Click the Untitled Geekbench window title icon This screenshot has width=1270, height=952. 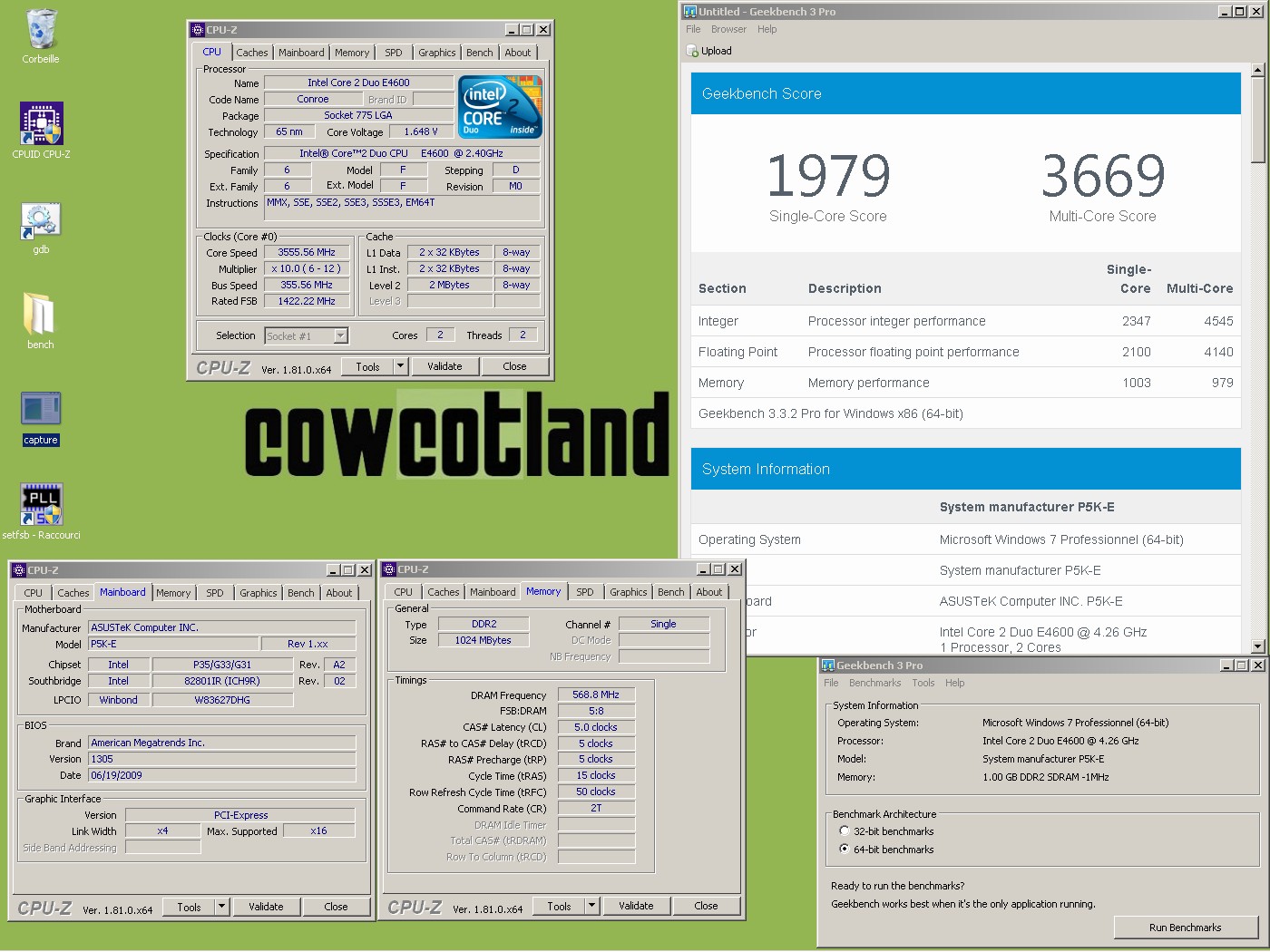(x=690, y=12)
